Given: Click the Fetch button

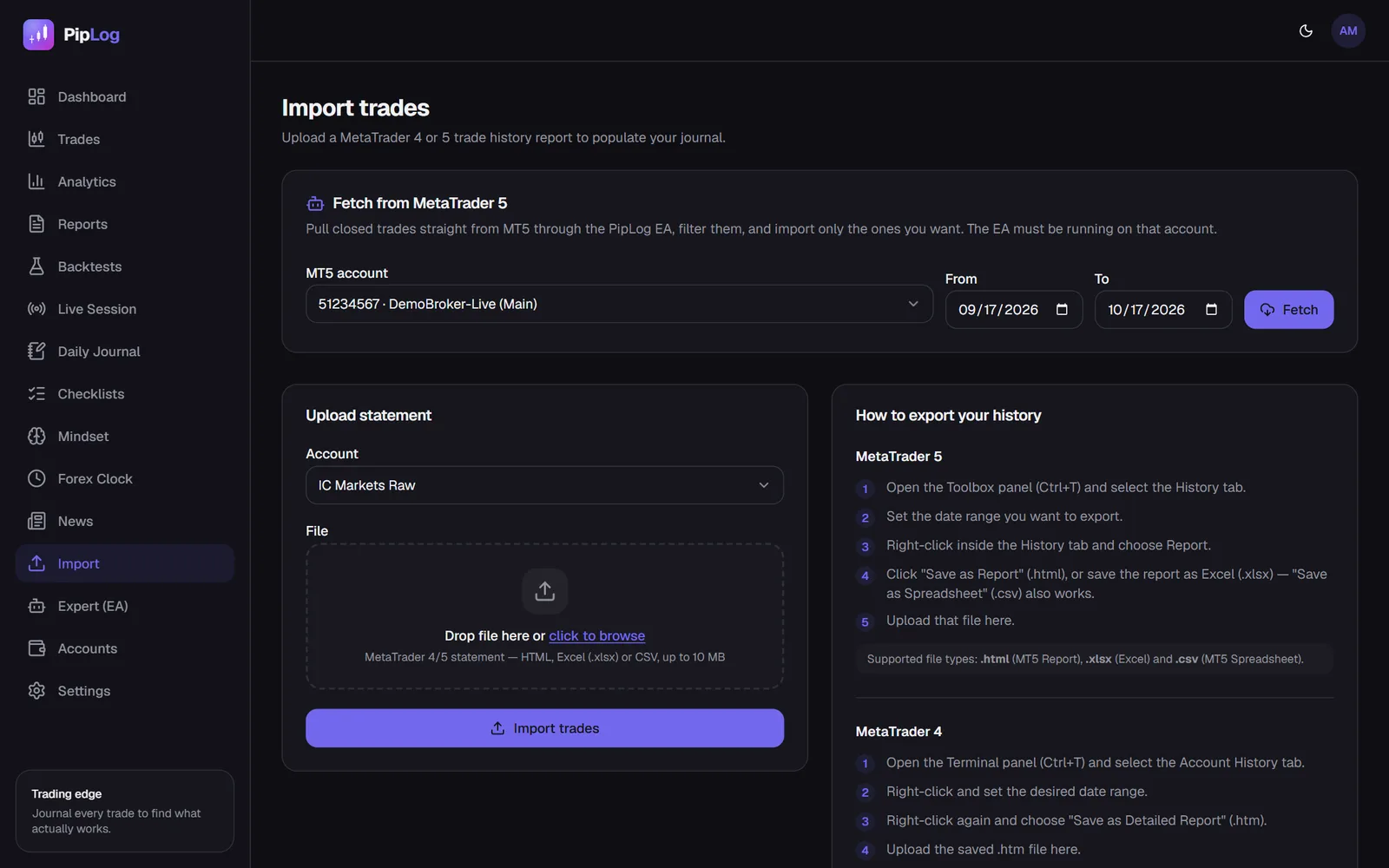Looking at the screenshot, I should pyautogui.click(x=1288, y=310).
